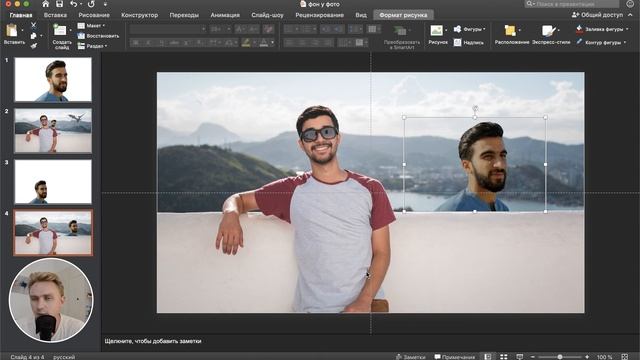Cut selection with the scissors icon
Viewport: 640px width, 360px height.
point(34,25)
